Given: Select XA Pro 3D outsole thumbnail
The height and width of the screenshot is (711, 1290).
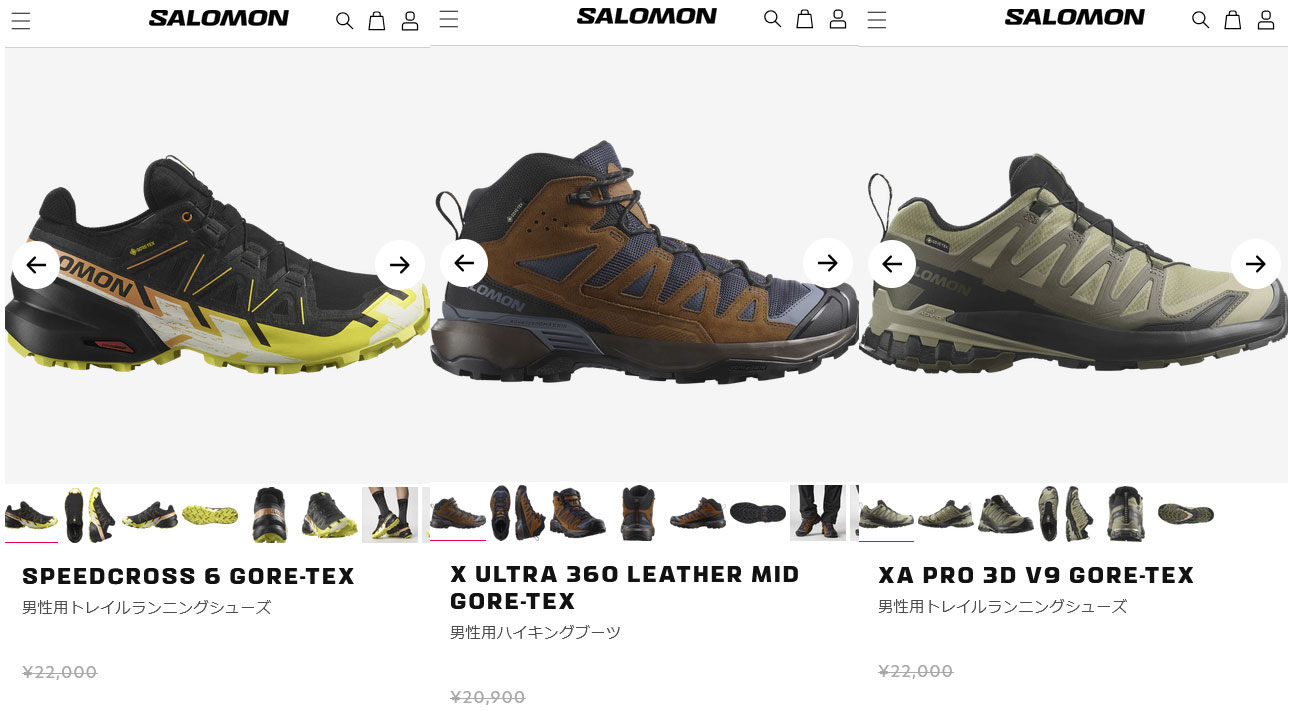Looking at the screenshot, I should 1186,514.
